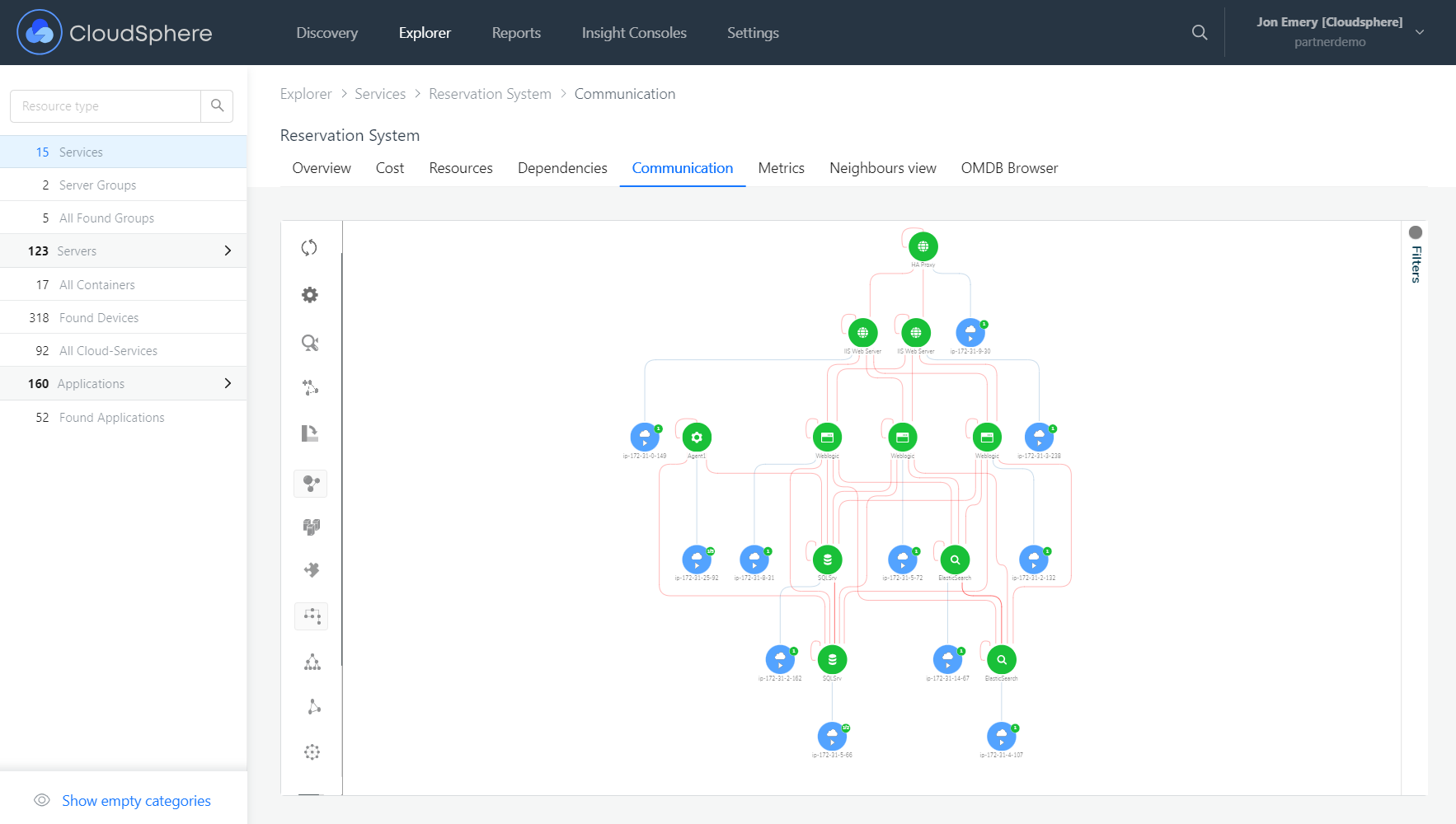Select the ip-172-31-2-162 cloud node

pyautogui.click(x=780, y=659)
